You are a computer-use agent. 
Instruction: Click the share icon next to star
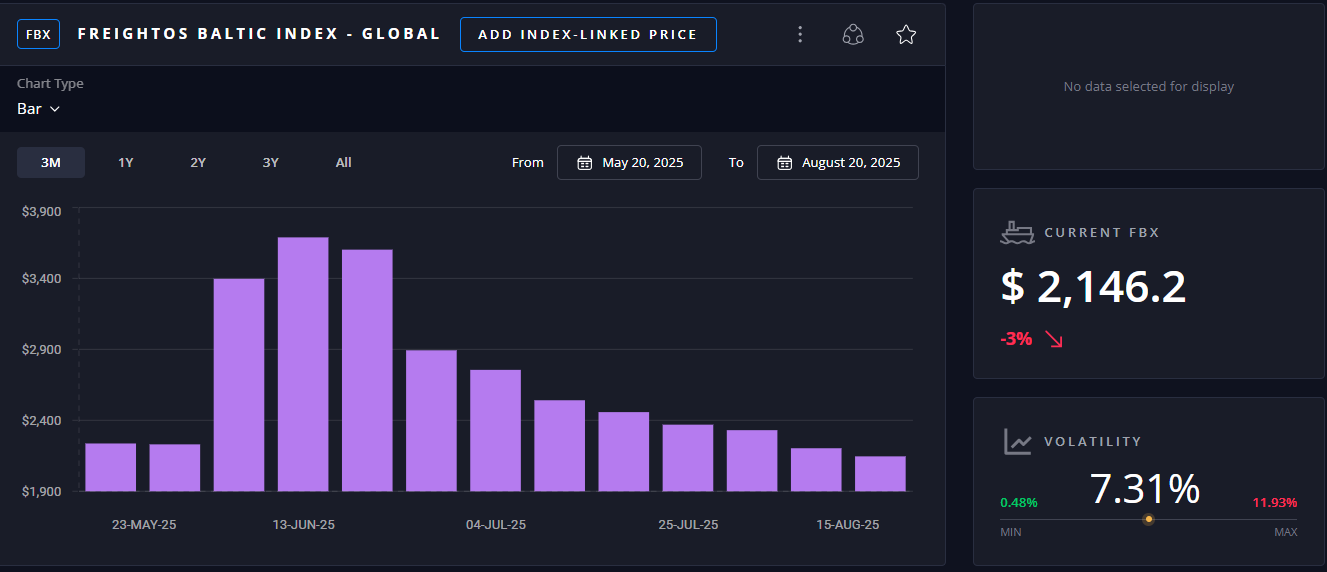[853, 35]
